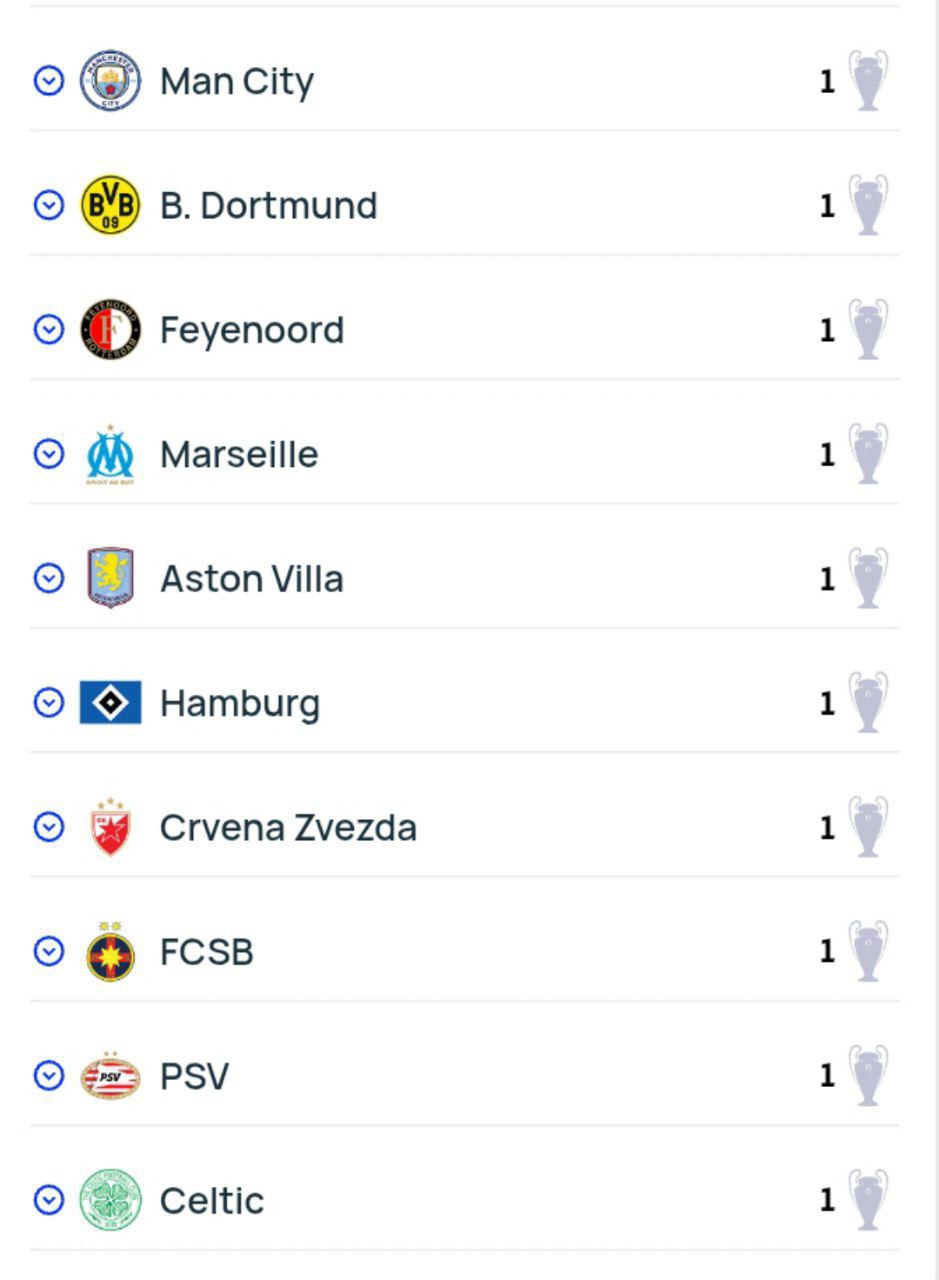Viewport: 939px width, 1280px height.
Task: Click the trophy icon beside PSV
Action: (x=867, y=1076)
